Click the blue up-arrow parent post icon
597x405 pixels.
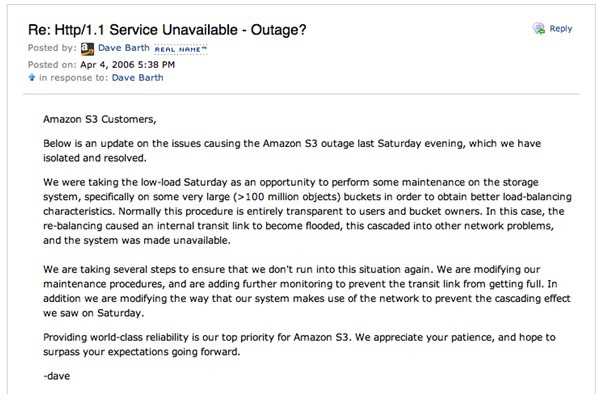[x=32, y=78]
